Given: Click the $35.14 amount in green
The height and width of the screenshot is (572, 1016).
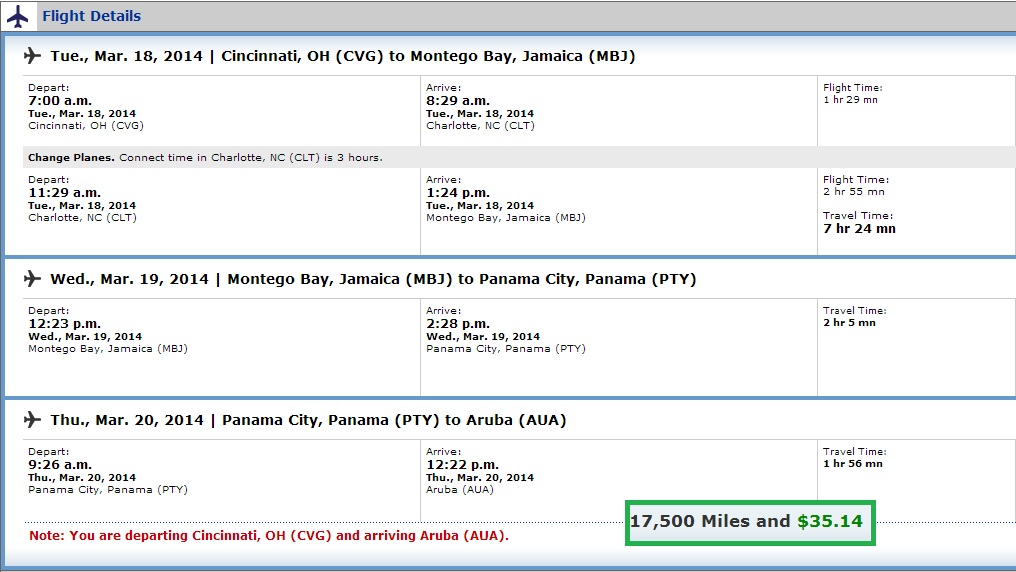Looking at the screenshot, I should [x=829, y=521].
